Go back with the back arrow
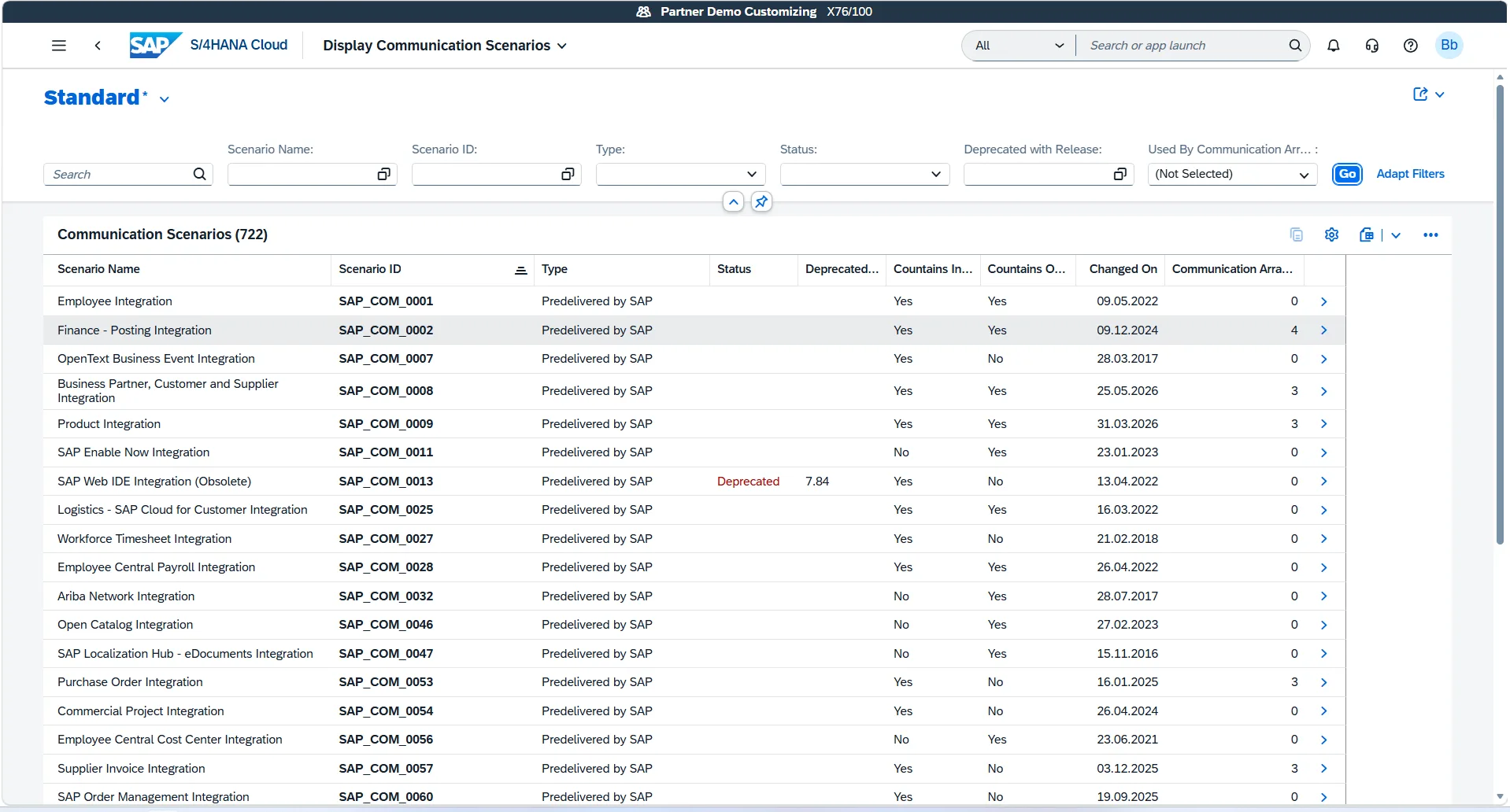The image size is (1510, 812). click(x=98, y=46)
